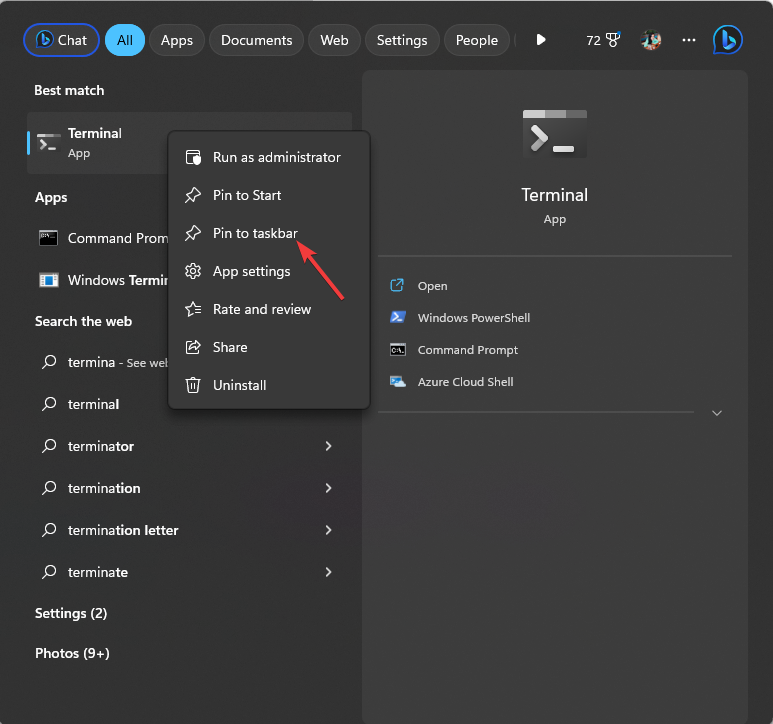Screen dimensions: 773x724
Task: Open Terminal via the Open link
Action: (x=432, y=286)
